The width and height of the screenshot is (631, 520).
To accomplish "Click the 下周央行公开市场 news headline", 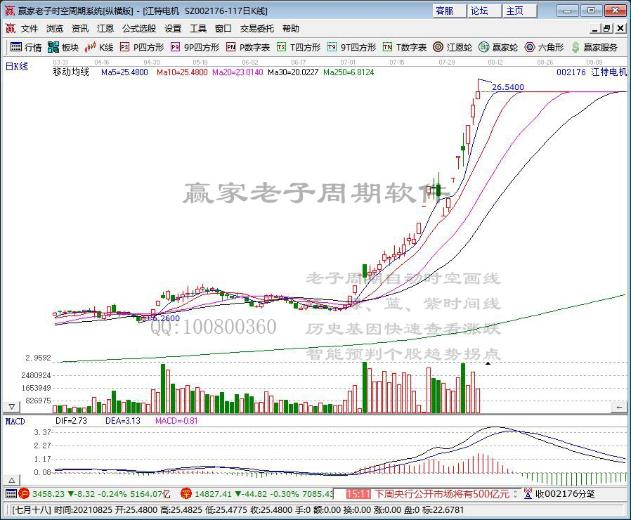I will [442, 494].
